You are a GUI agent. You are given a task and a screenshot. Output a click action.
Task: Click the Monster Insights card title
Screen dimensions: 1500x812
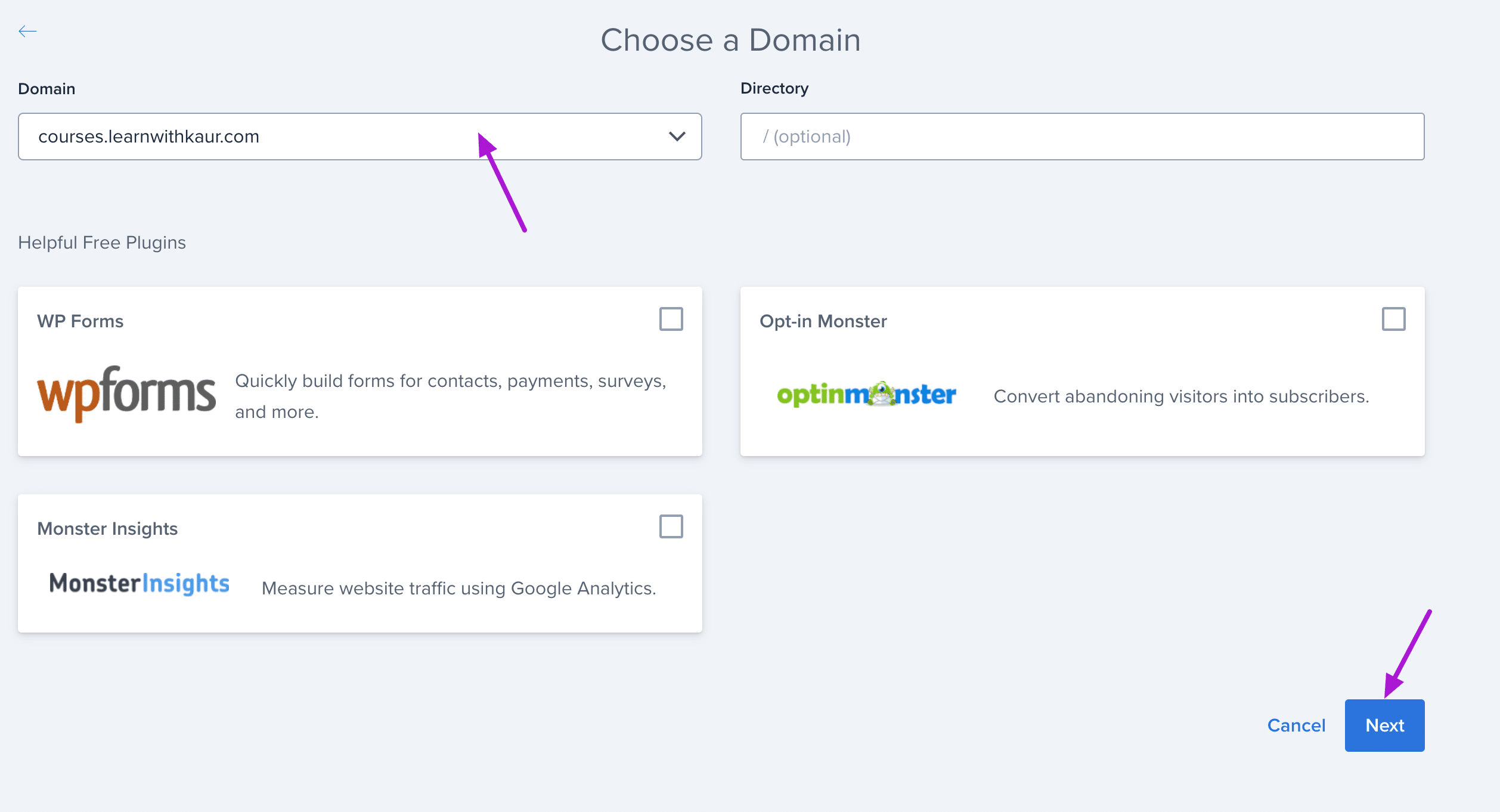pyautogui.click(x=107, y=529)
